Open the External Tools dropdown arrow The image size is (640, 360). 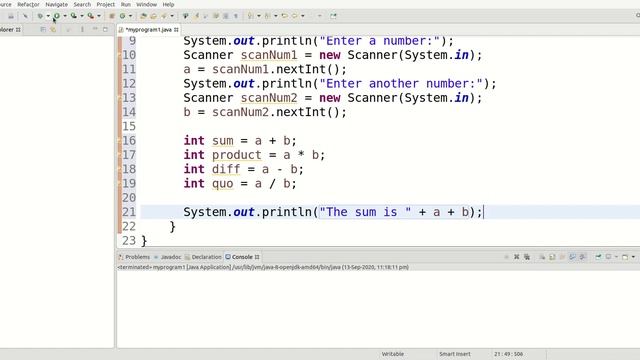(99, 16)
